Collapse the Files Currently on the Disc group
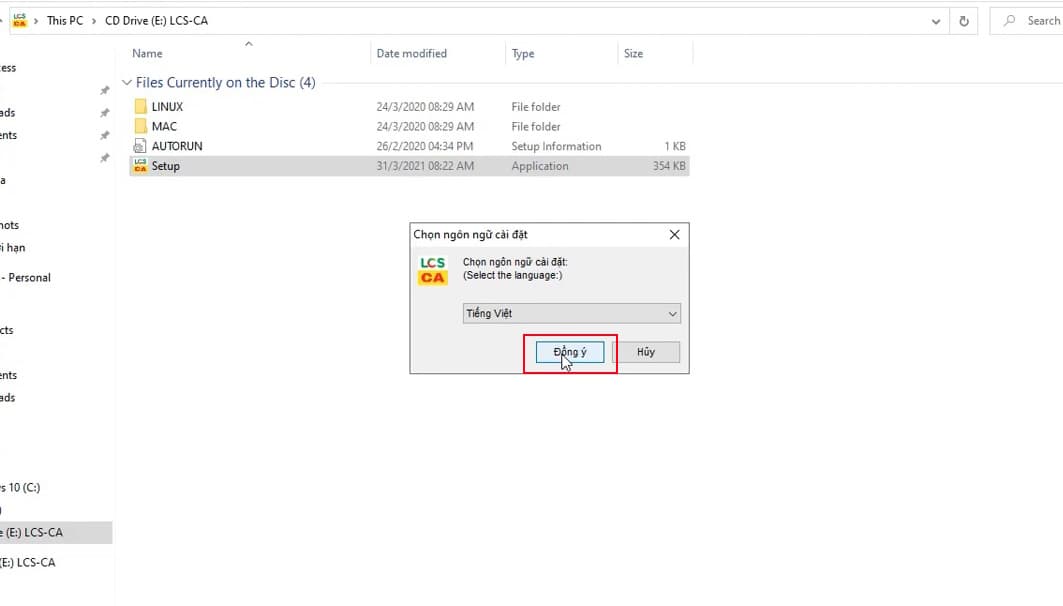This screenshot has width=1063, height=606. (x=126, y=83)
